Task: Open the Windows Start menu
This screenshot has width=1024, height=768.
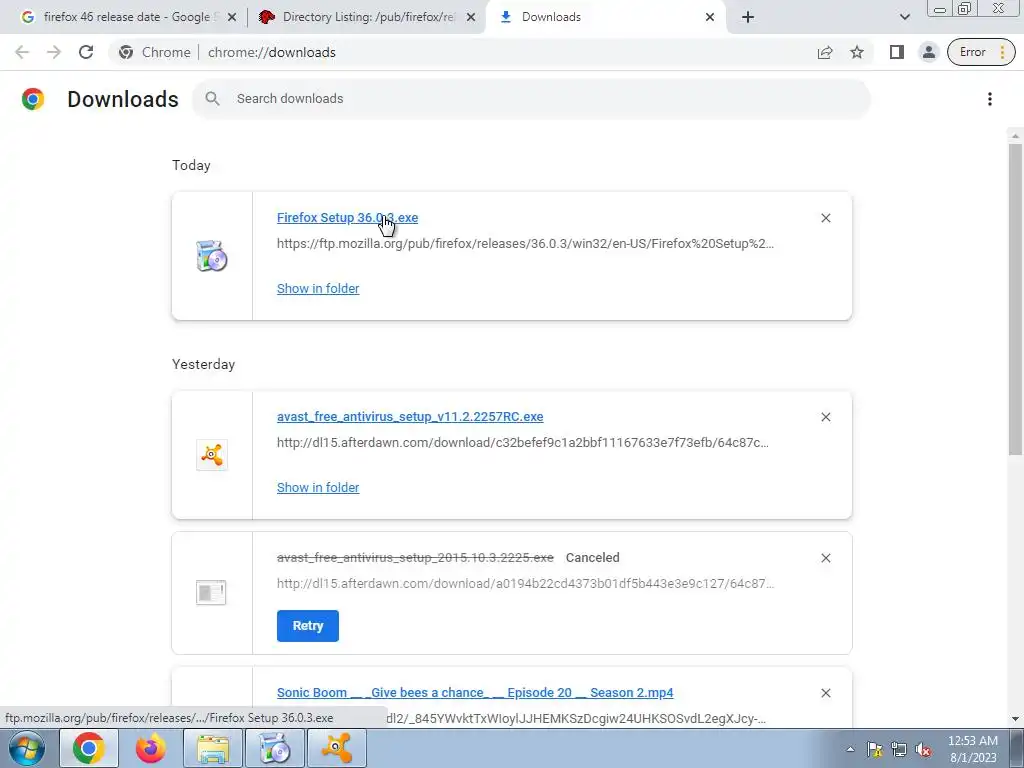Action: [26, 748]
